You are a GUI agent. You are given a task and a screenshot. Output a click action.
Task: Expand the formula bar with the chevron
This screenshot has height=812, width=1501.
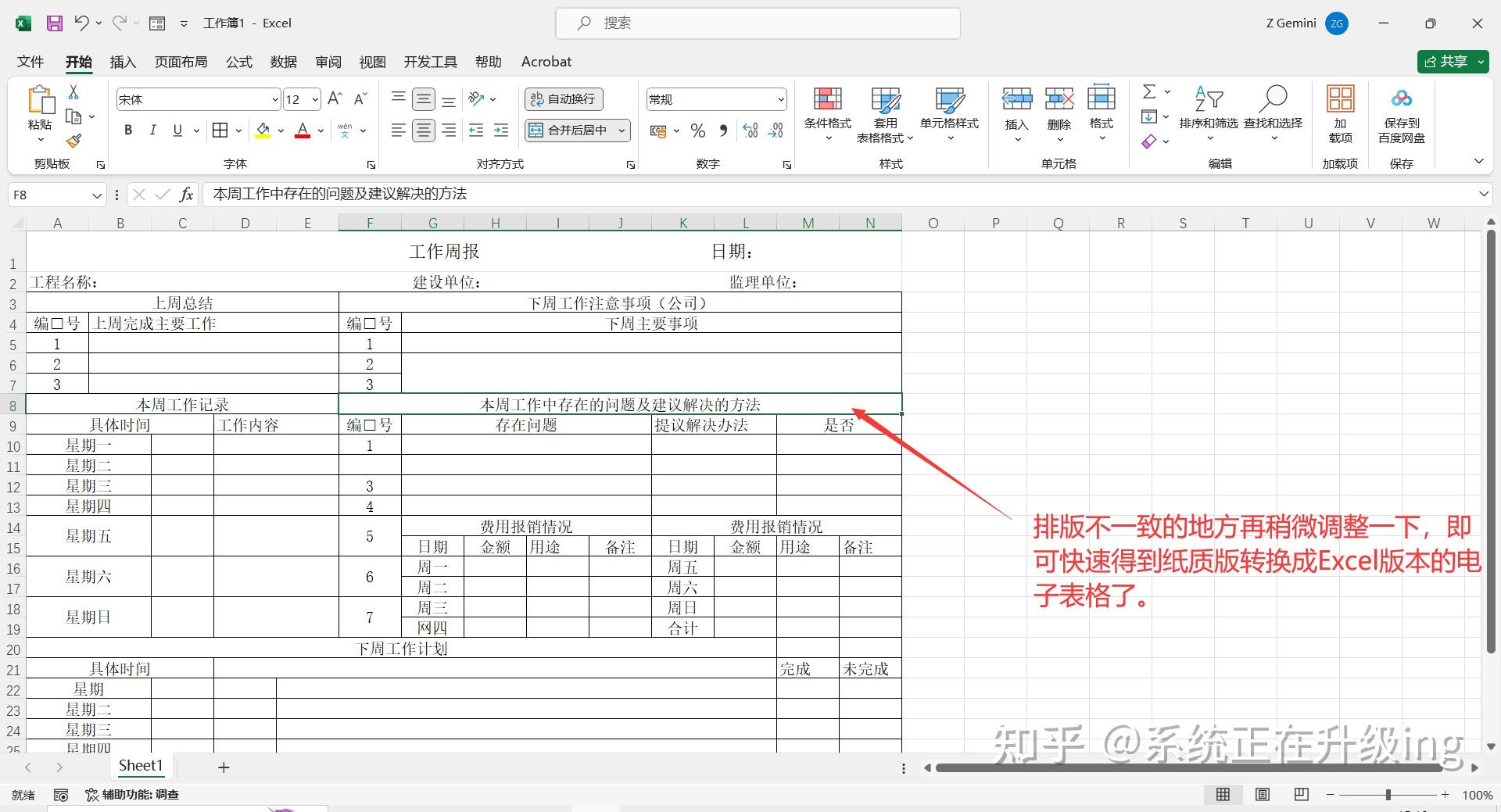(x=1483, y=194)
